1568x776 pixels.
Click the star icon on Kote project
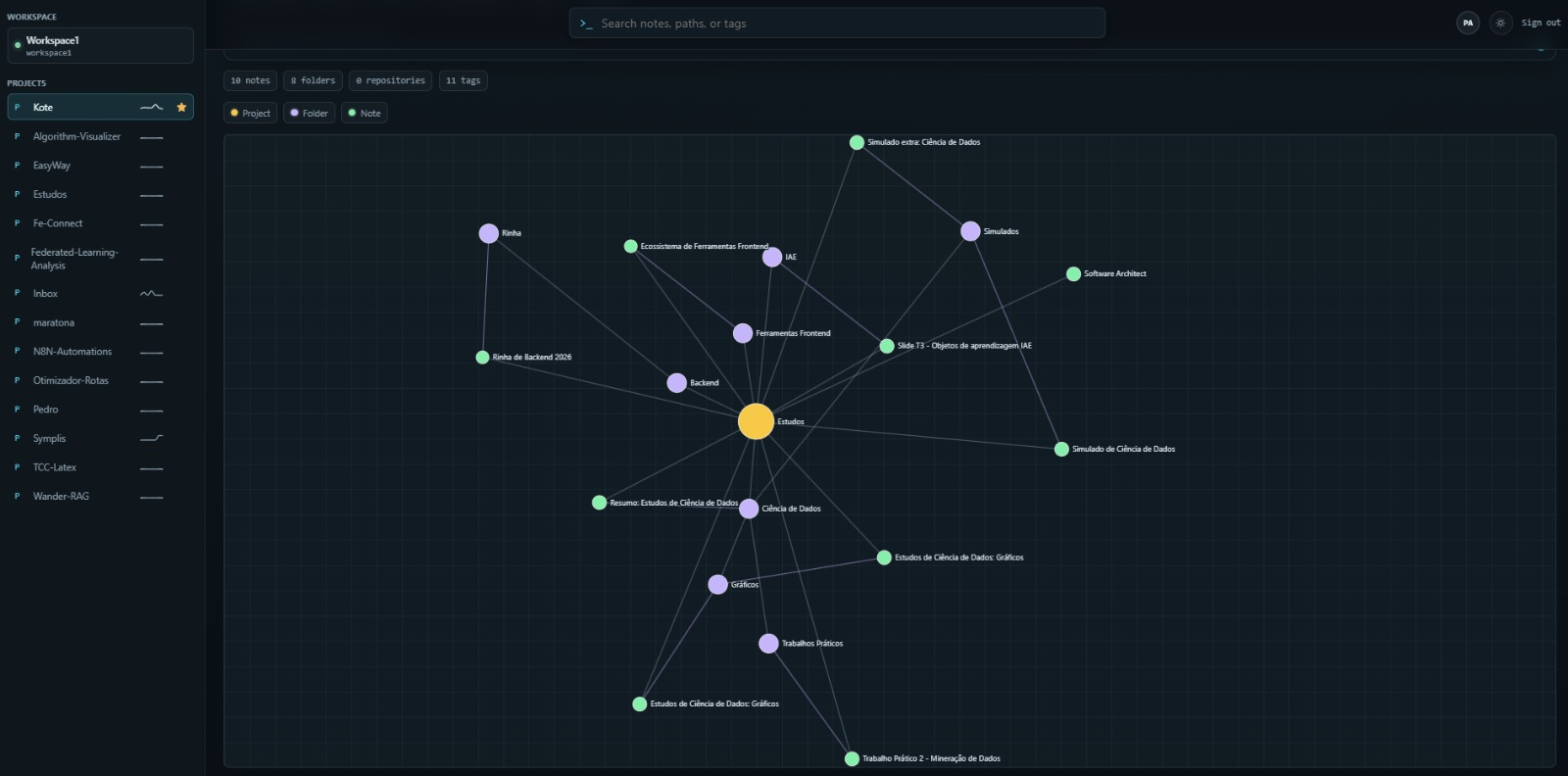coord(181,108)
